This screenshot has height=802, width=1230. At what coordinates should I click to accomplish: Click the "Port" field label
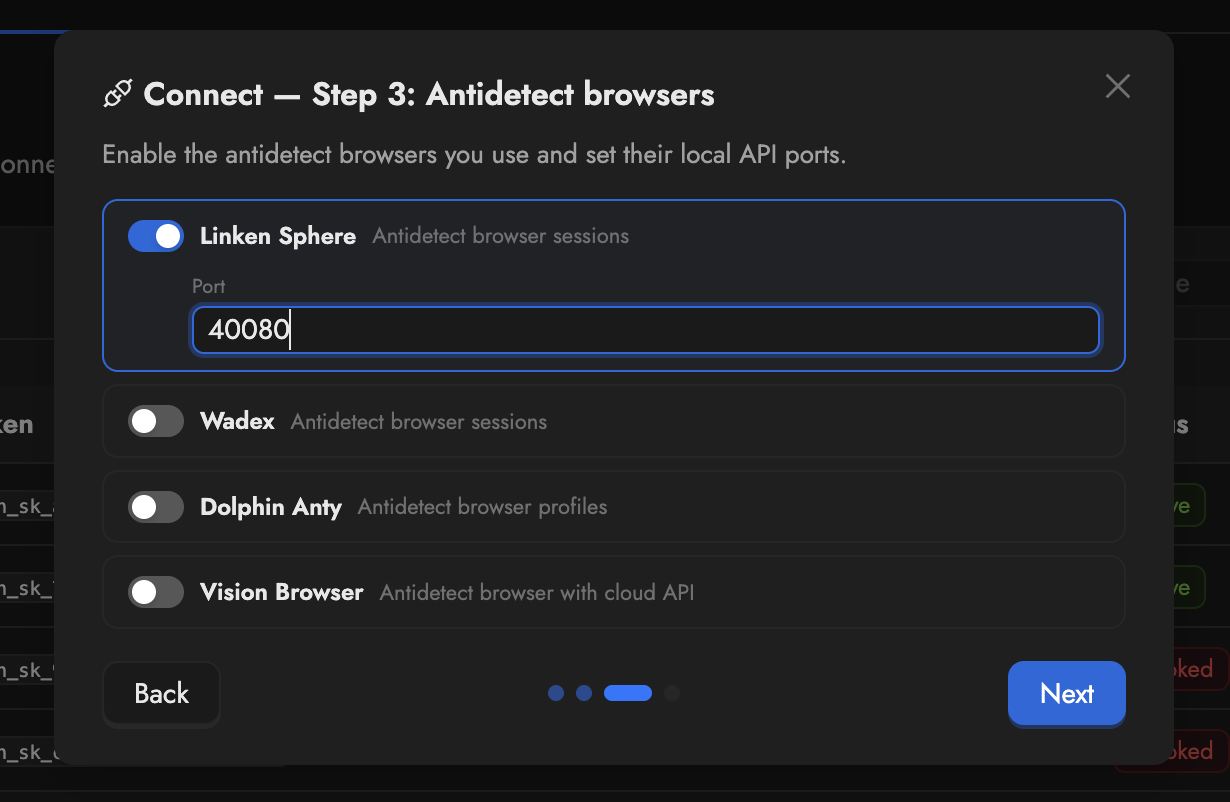pyautogui.click(x=209, y=286)
